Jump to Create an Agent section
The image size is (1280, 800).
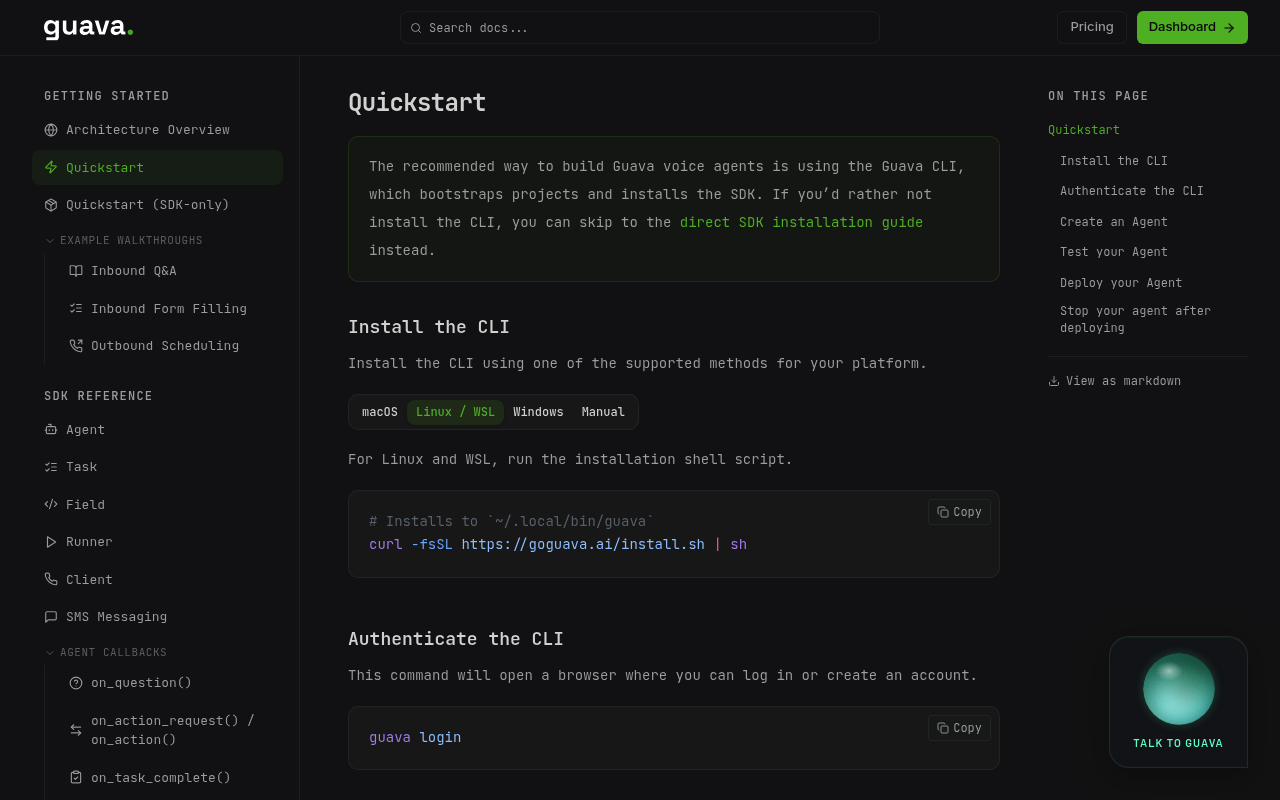tap(1114, 222)
